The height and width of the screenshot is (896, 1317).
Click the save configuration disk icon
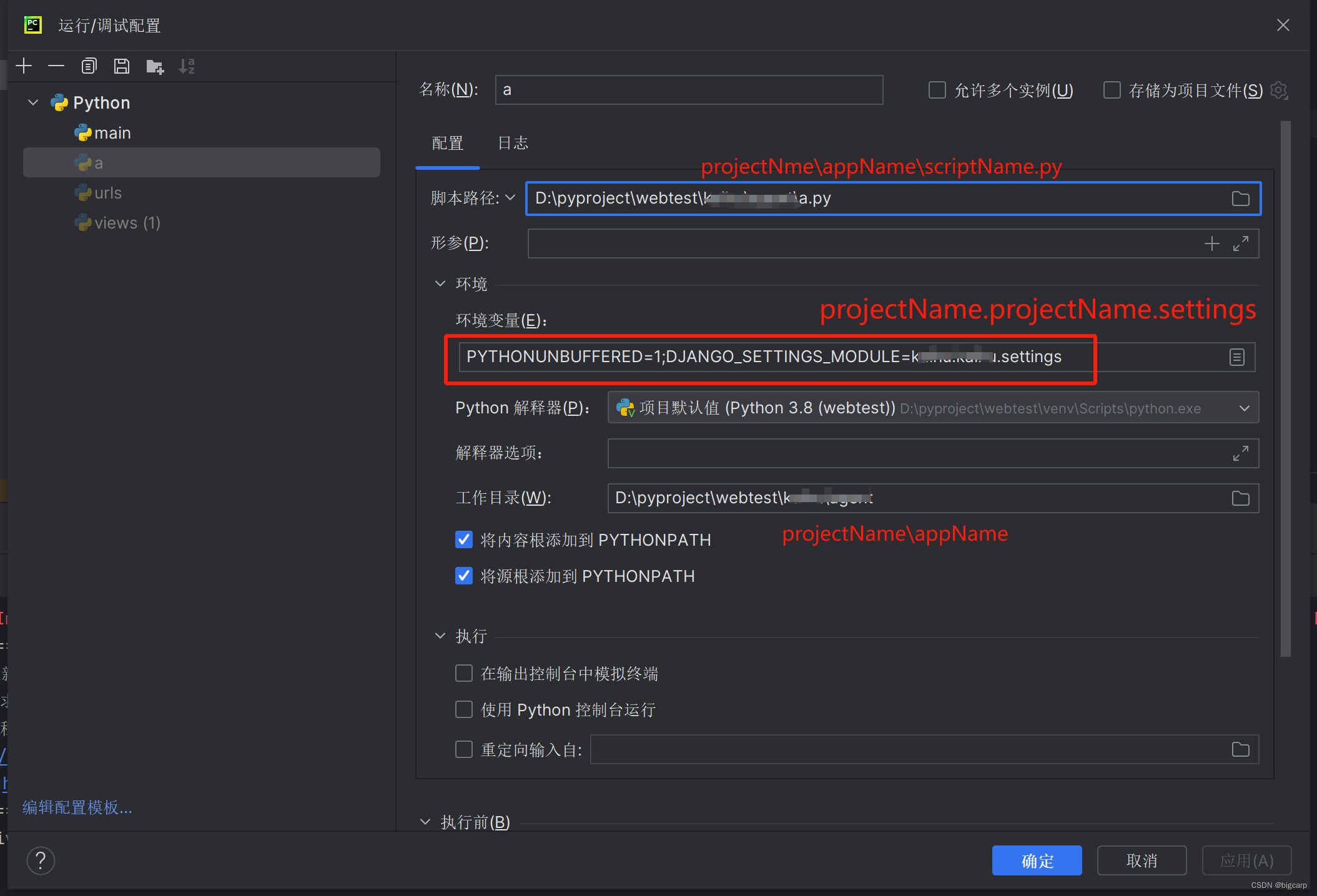122,66
